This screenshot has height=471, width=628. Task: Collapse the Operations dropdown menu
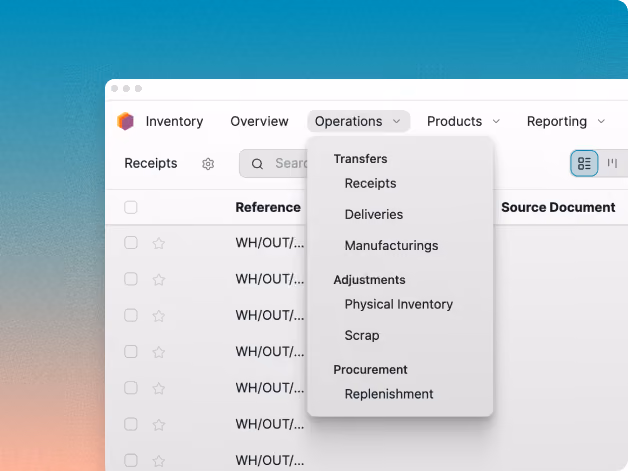coord(358,121)
